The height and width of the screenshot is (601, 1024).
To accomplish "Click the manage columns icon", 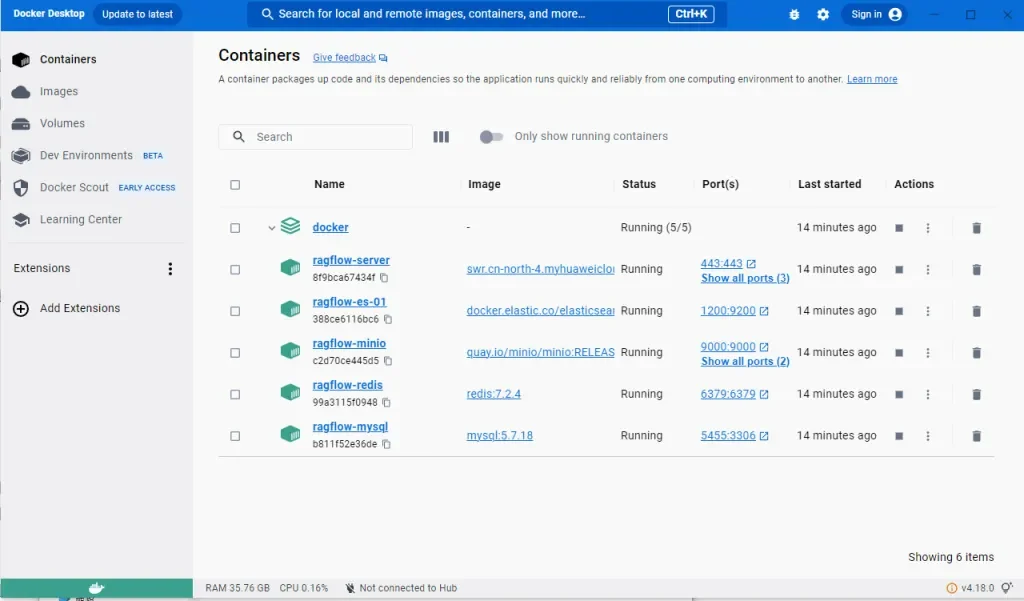I will point(441,137).
